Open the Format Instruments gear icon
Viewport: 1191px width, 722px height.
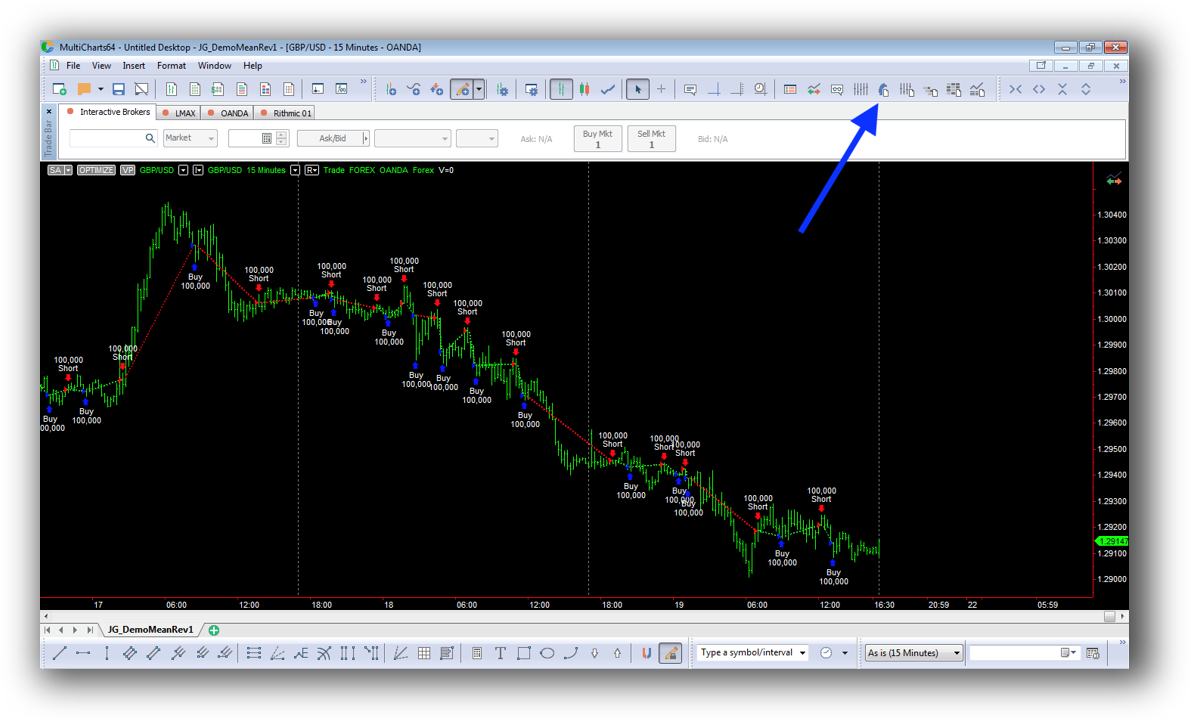point(502,90)
